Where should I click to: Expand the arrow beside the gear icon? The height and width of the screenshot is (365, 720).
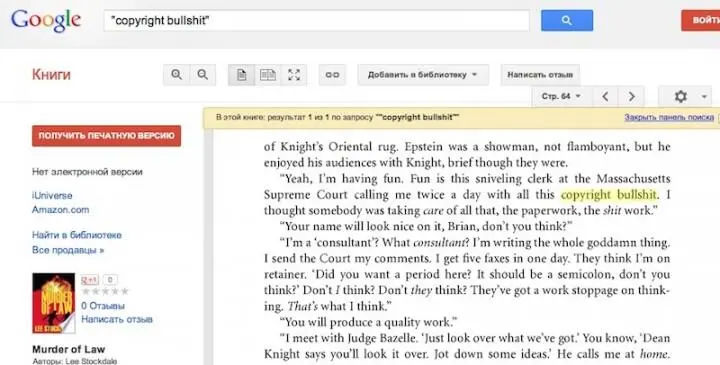pyautogui.click(x=704, y=97)
